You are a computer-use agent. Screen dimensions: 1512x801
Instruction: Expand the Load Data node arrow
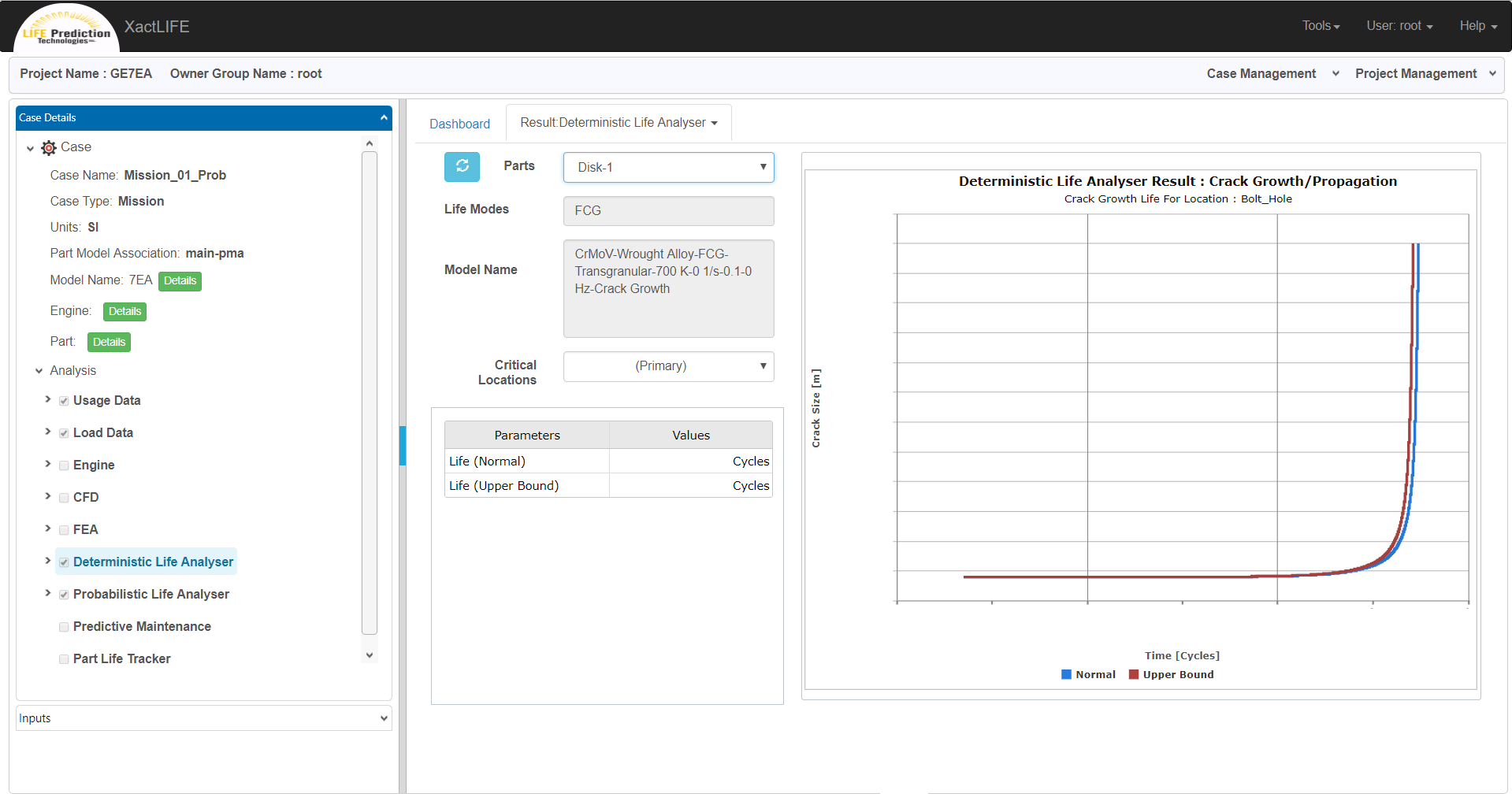click(x=47, y=432)
